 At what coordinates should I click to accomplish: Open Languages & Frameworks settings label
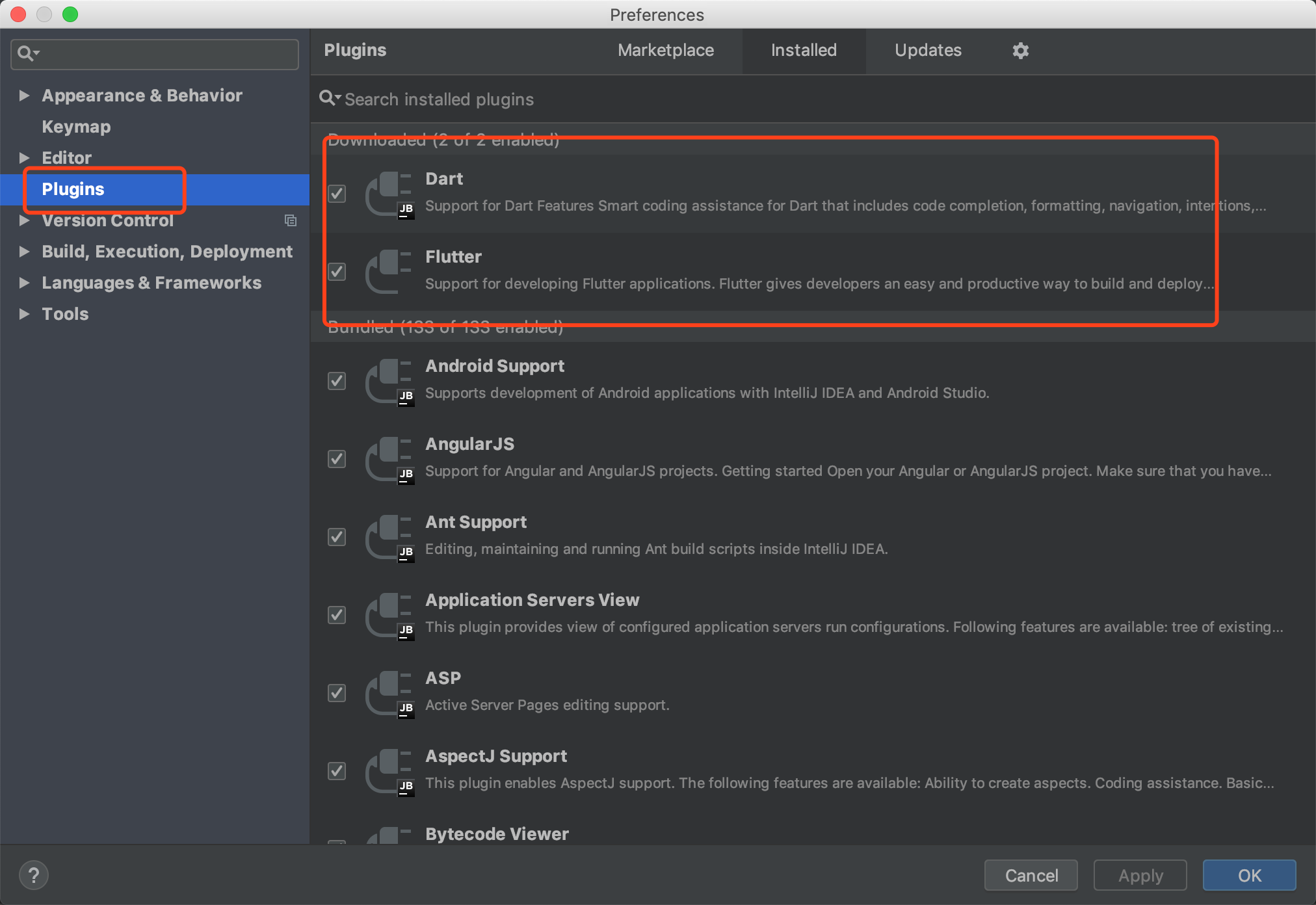click(x=151, y=283)
